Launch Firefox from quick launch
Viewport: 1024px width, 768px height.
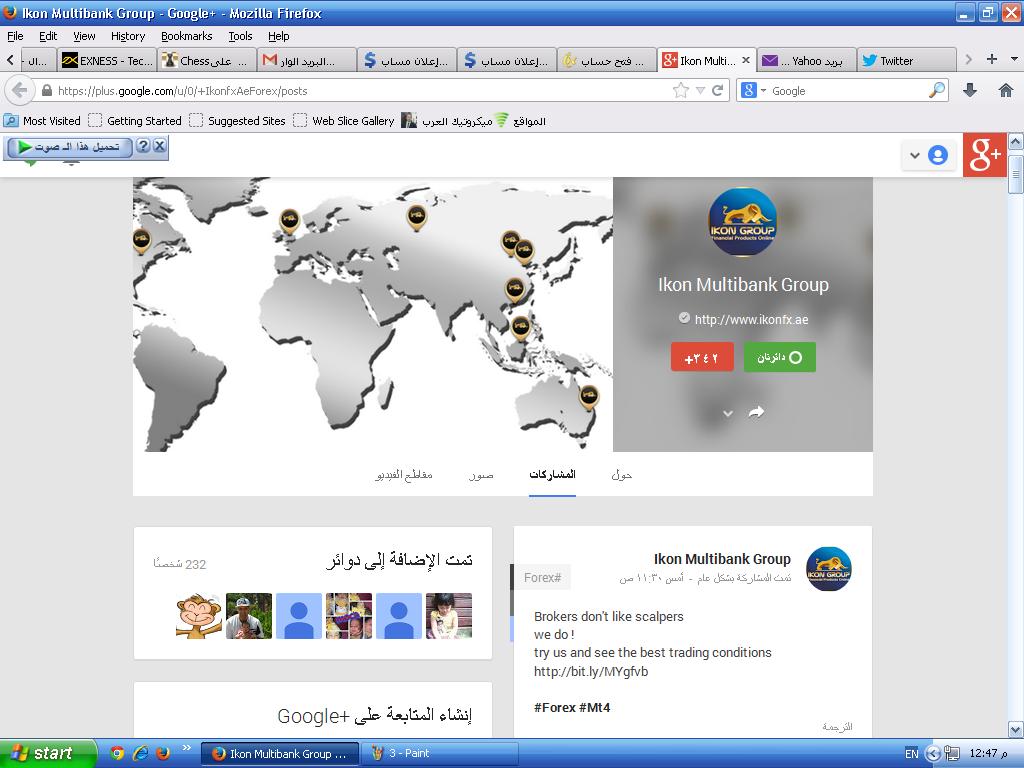(163, 753)
